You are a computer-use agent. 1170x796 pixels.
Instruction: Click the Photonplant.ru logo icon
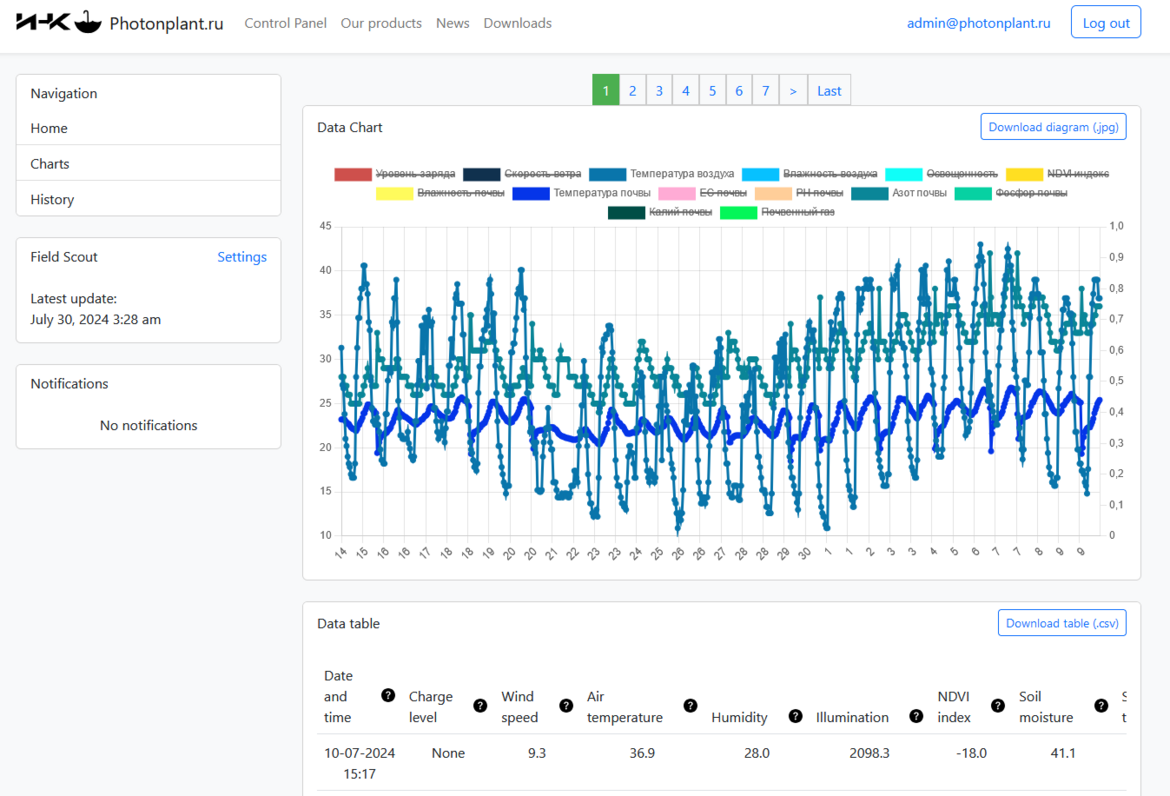(59, 22)
